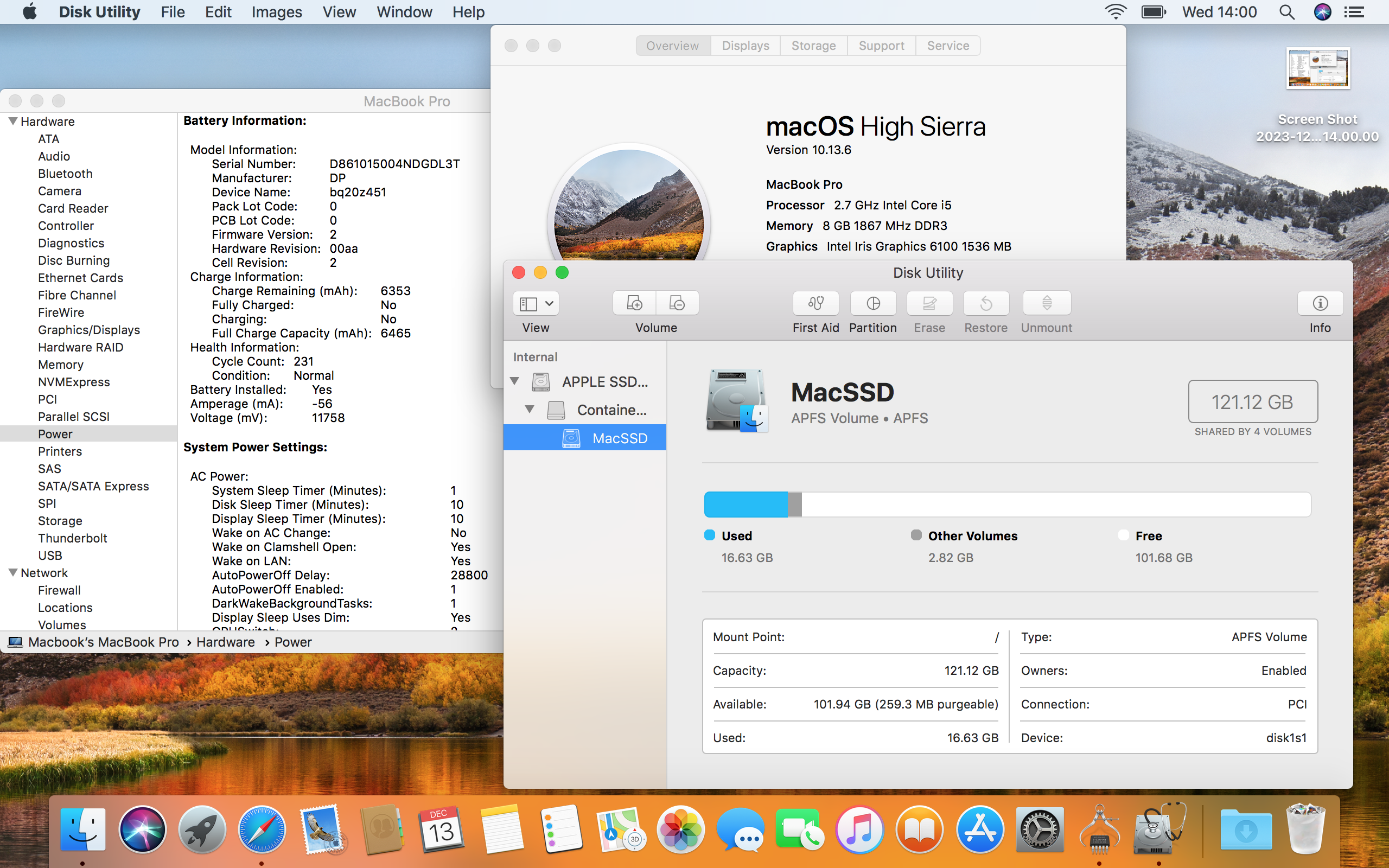Select Memory in the hardware list
This screenshot has width=1389, height=868.
click(x=61, y=365)
